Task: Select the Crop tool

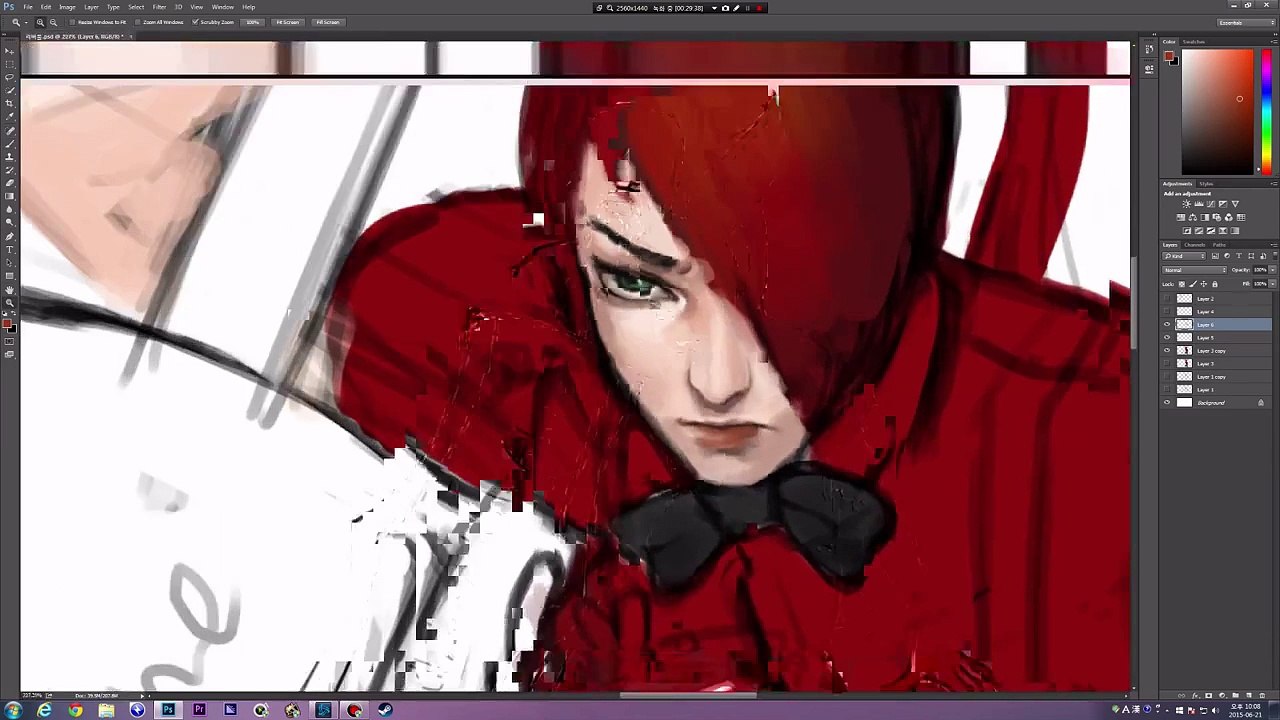Action: tap(10, 104)
